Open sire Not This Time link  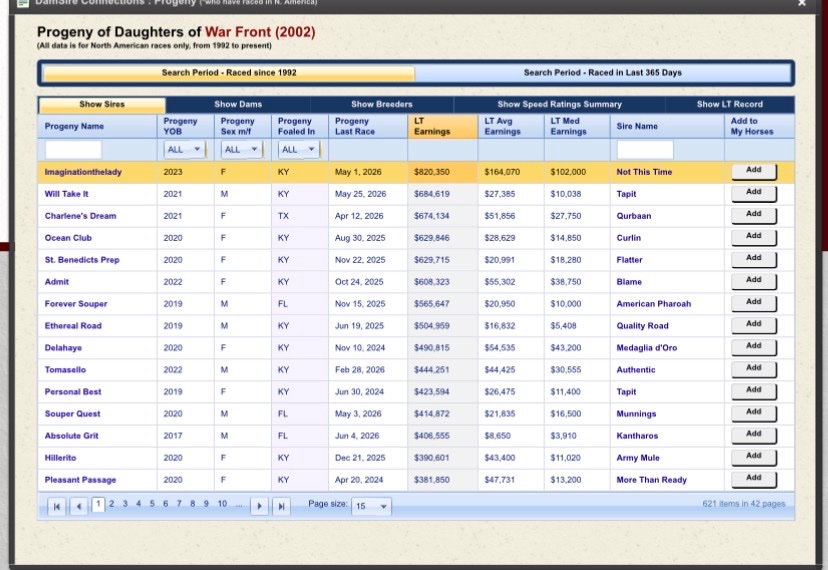(644, 172)
